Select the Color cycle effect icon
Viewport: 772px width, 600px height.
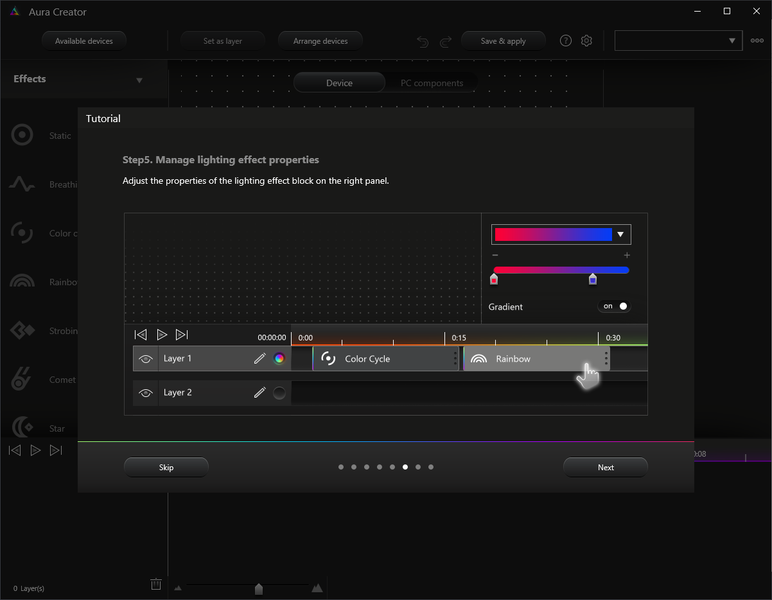point(22,233)
